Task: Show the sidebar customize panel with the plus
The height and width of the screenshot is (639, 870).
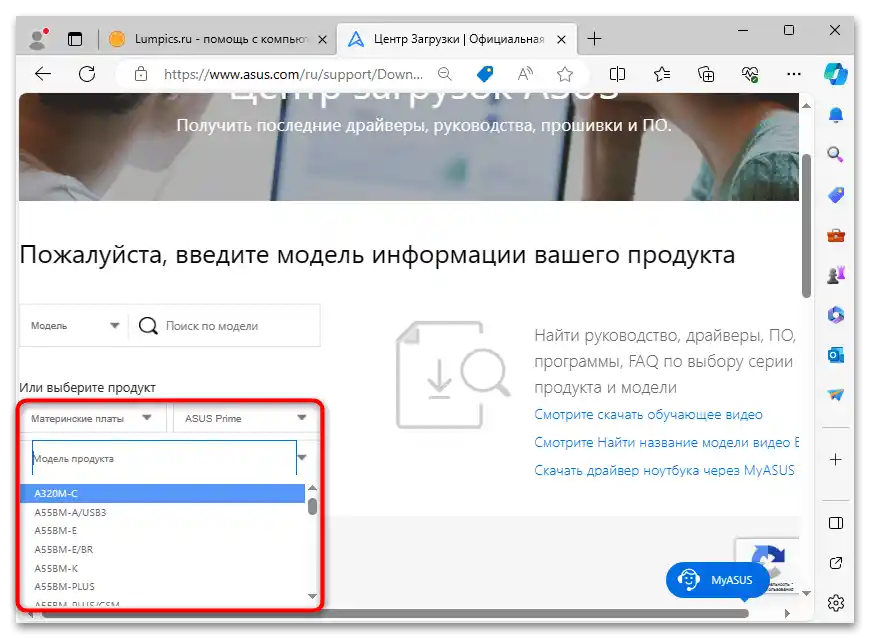Action: [x=836, y=460]
